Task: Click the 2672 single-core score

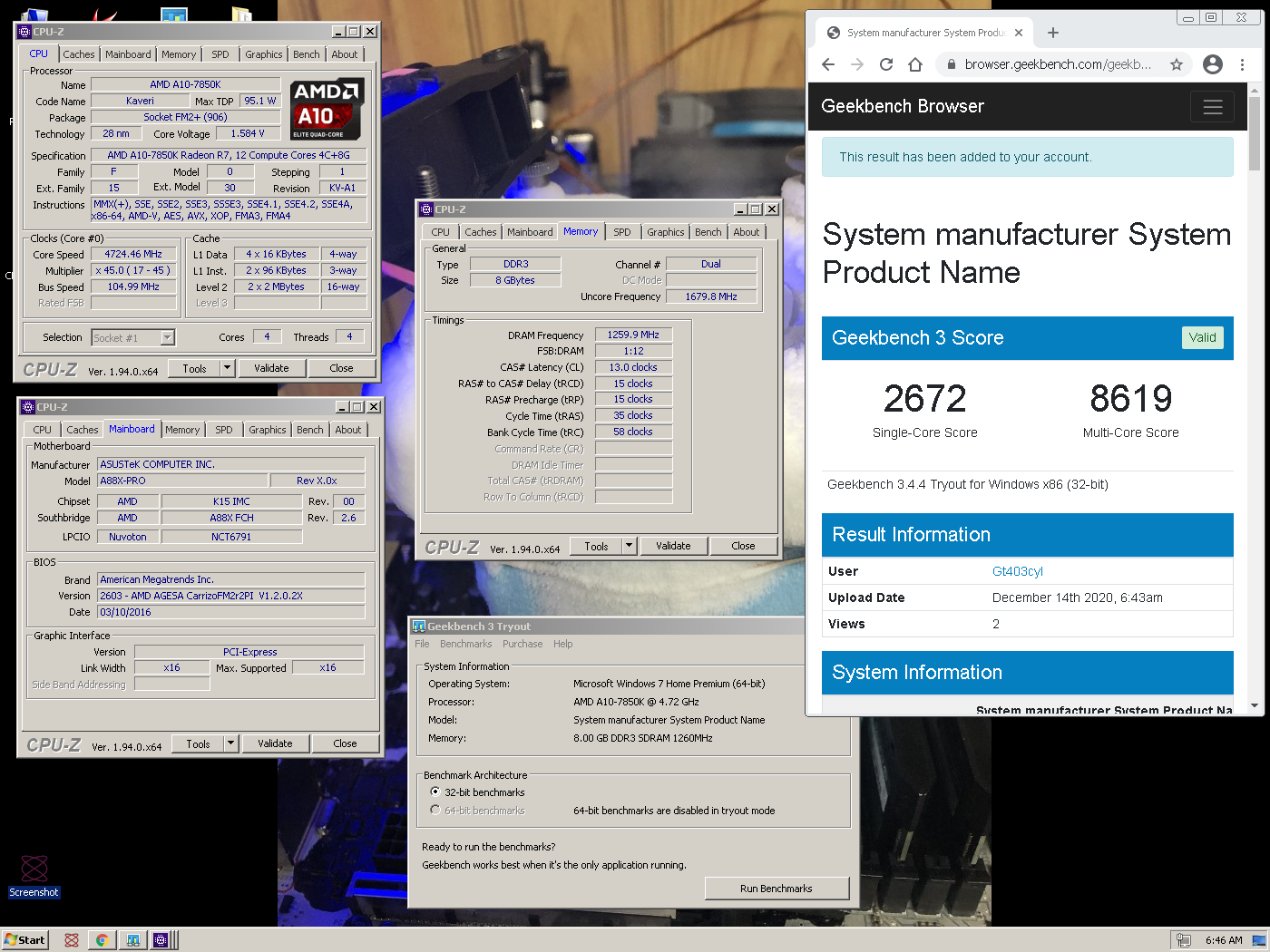Action: pyautogui.click(x=925, y=398)
